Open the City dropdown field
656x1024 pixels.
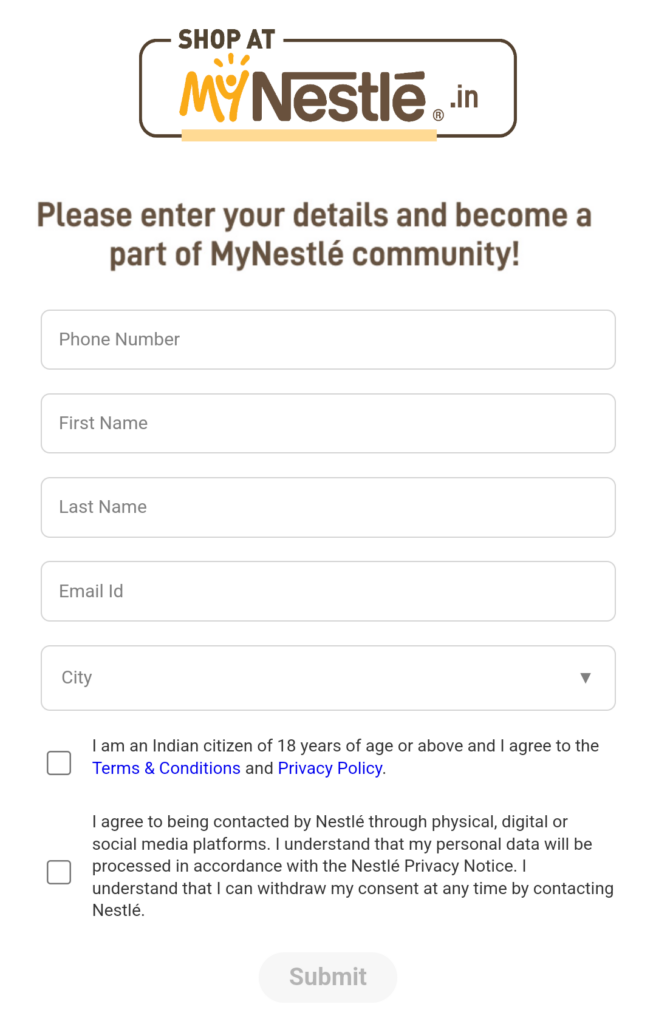(328, 678)
